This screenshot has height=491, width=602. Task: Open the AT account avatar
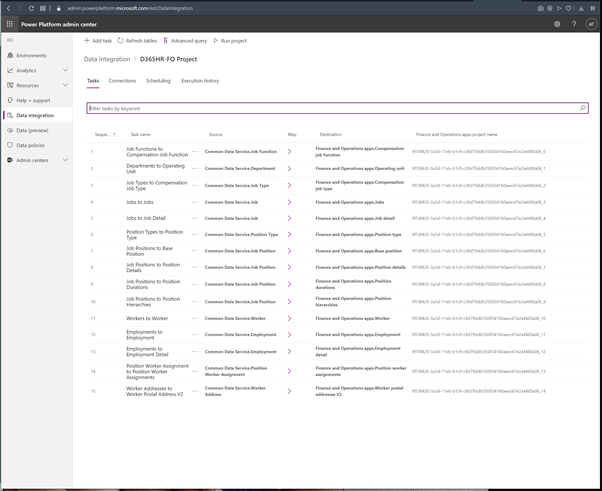pyautogui.click(x=591, y=24)
